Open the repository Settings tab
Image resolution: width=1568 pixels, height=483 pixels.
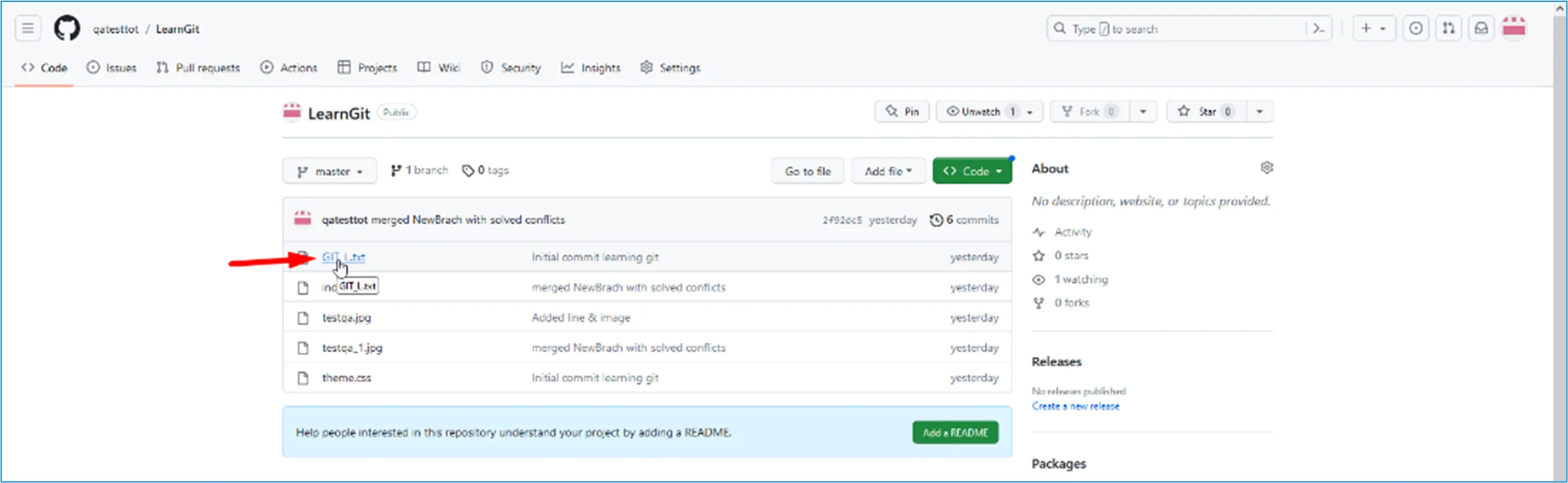(670, 68)
